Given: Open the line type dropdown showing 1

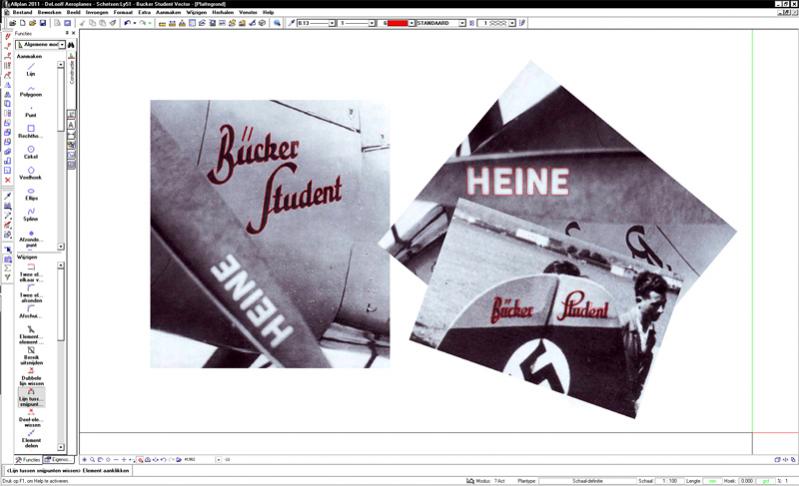Looking at the screenshot, I should (x=371, y=23).
